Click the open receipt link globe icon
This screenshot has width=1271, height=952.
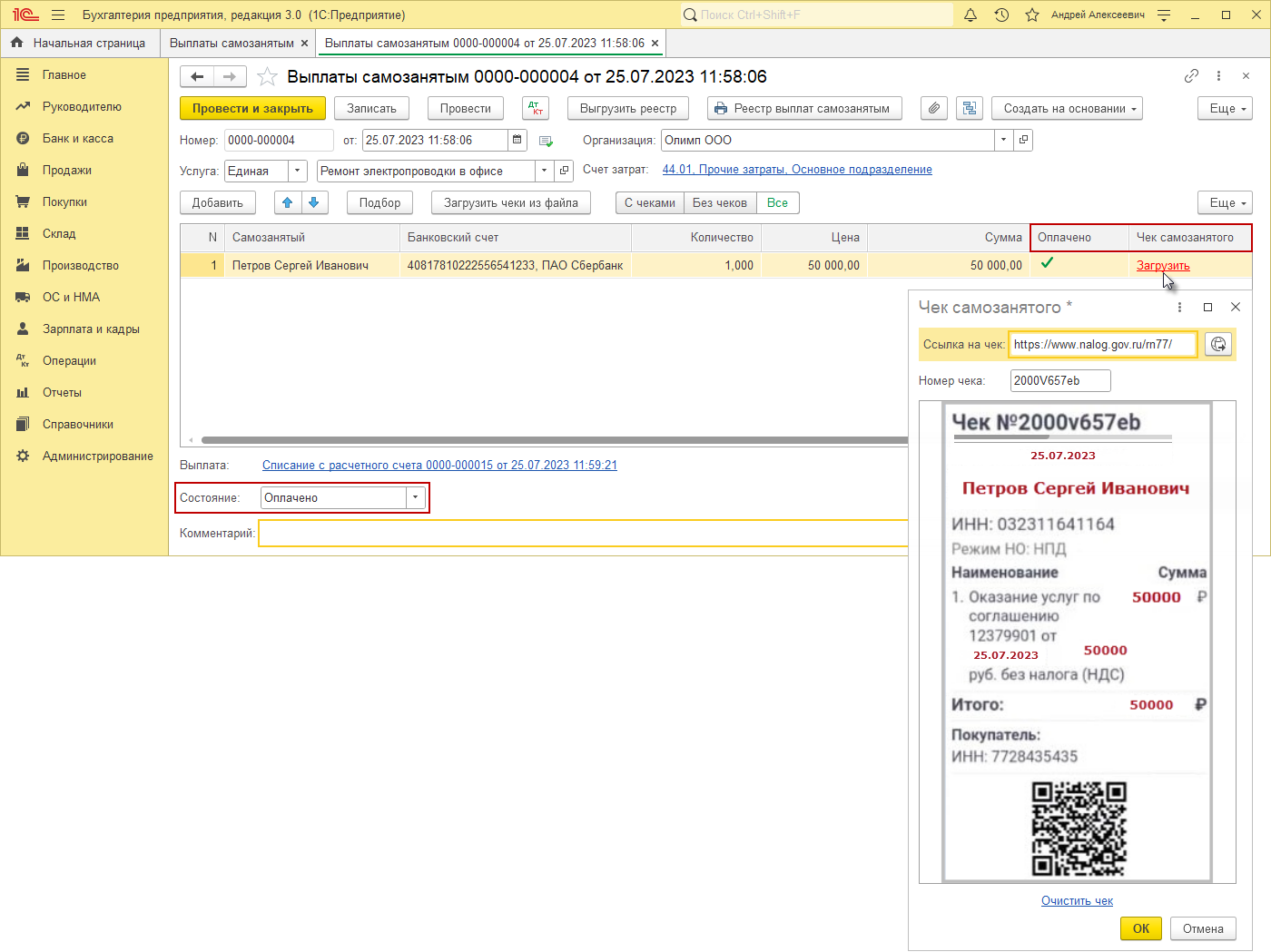(x=1218, y=345)
